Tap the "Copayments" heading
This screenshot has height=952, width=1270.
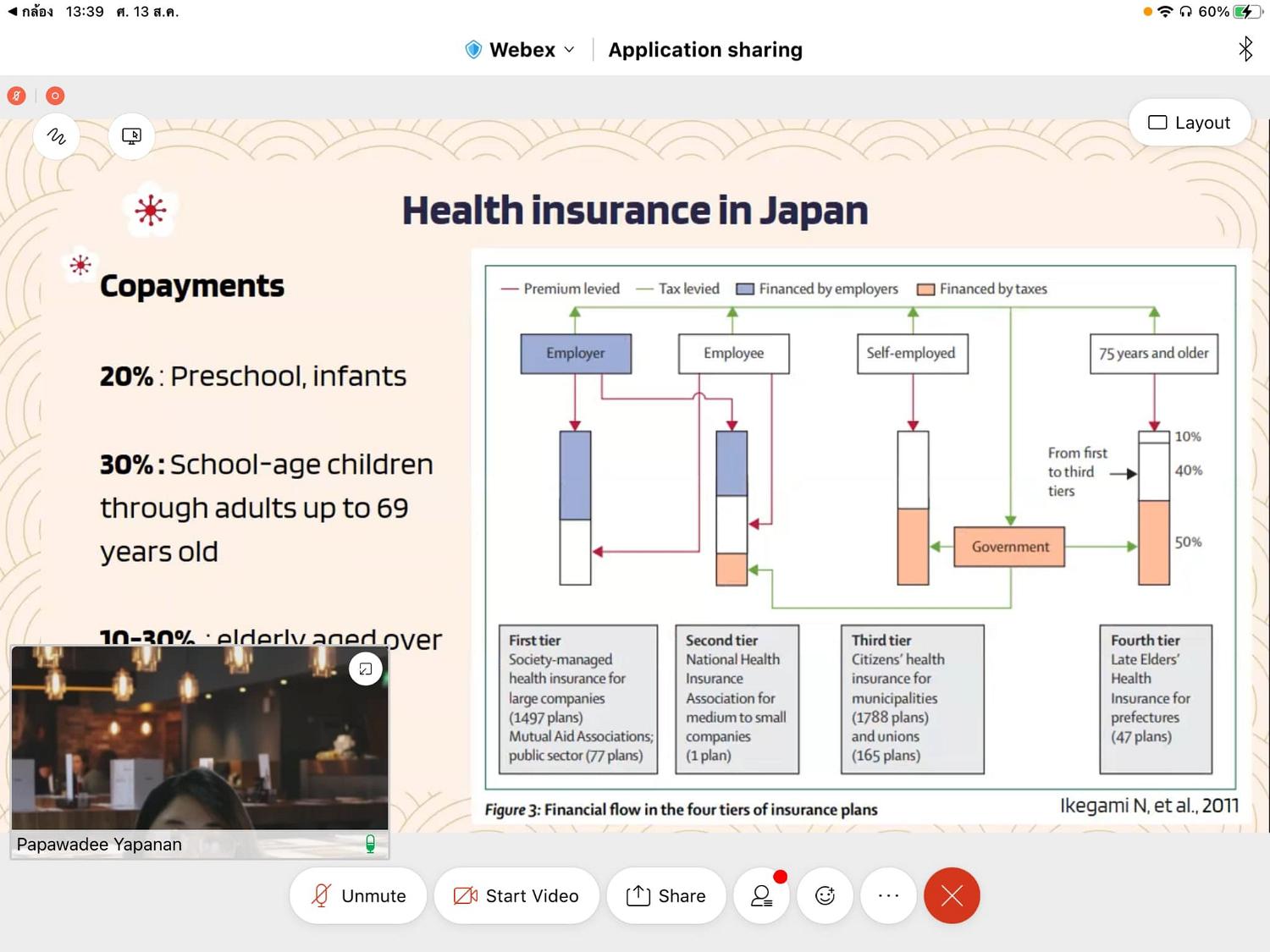point(192,286)
